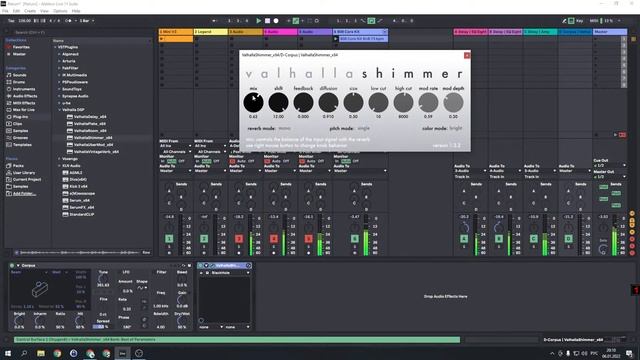
Task: Open the File menu
Action: coord(5,11)
